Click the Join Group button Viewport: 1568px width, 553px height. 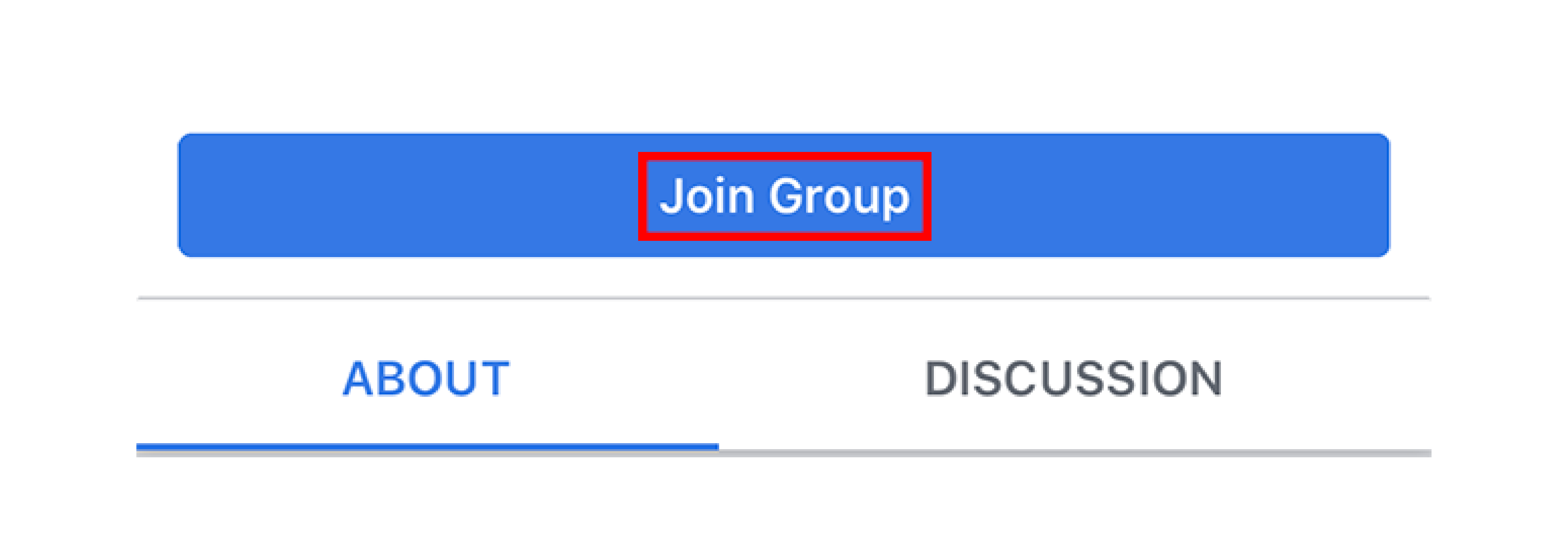pos(784,195)
